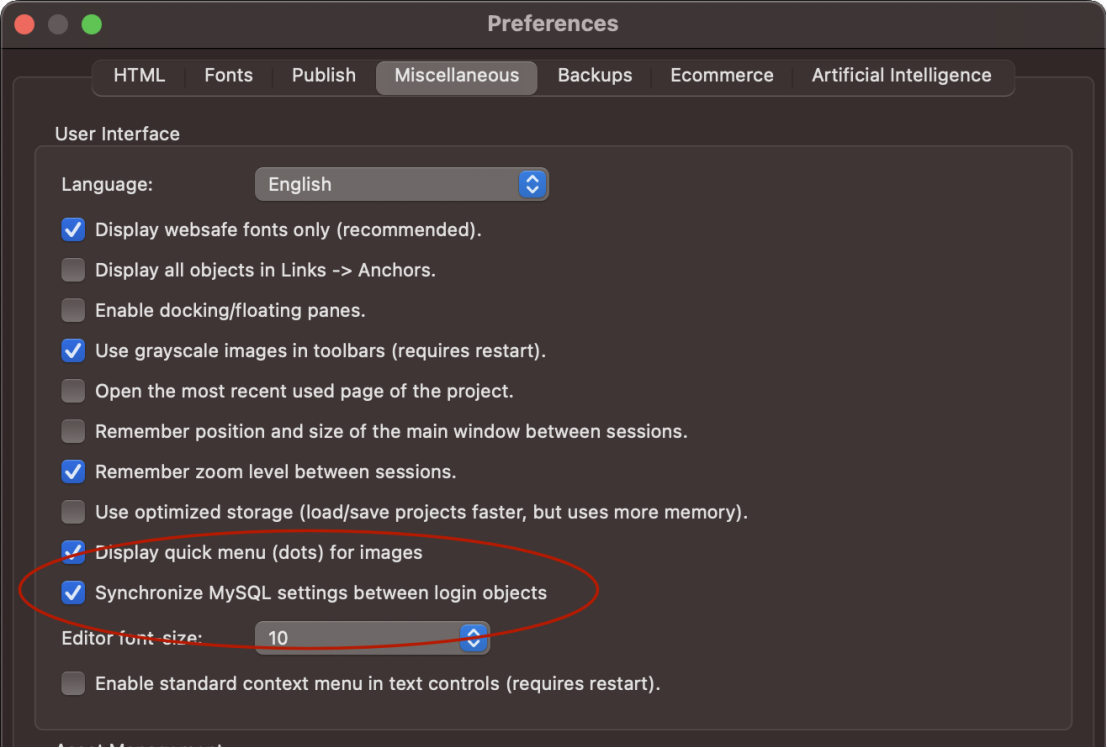Enable standard context menu in text controls
The width and height of the screenshot is (1107, 748).
point(73,684)
